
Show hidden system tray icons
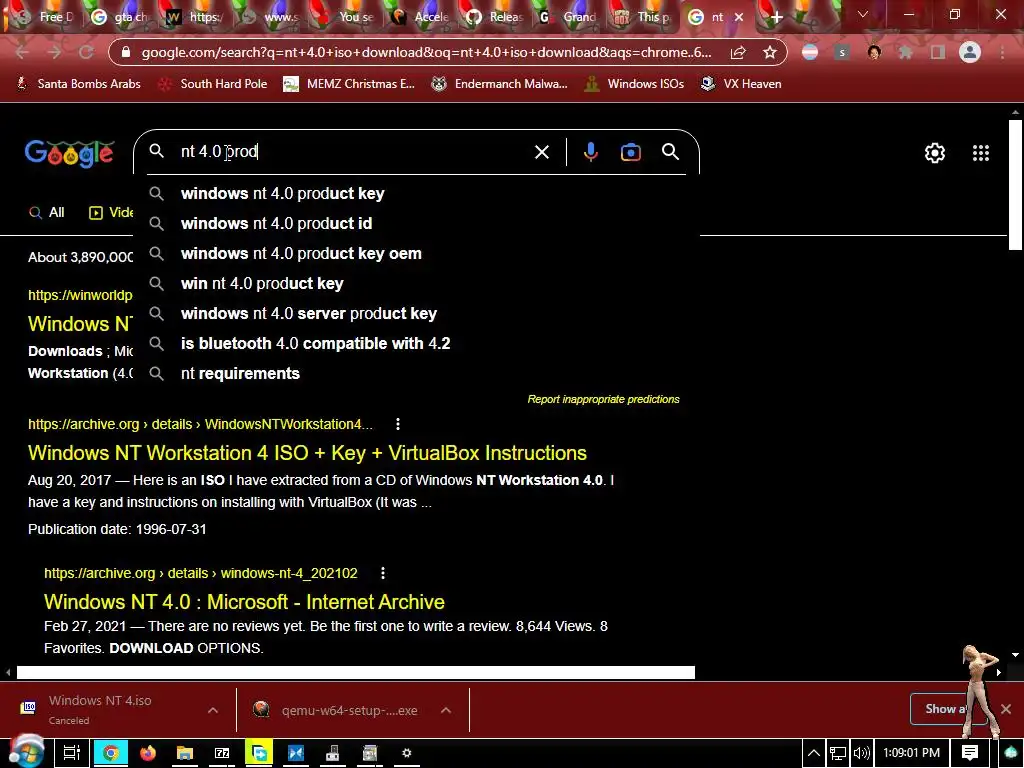tap(814, 753)
